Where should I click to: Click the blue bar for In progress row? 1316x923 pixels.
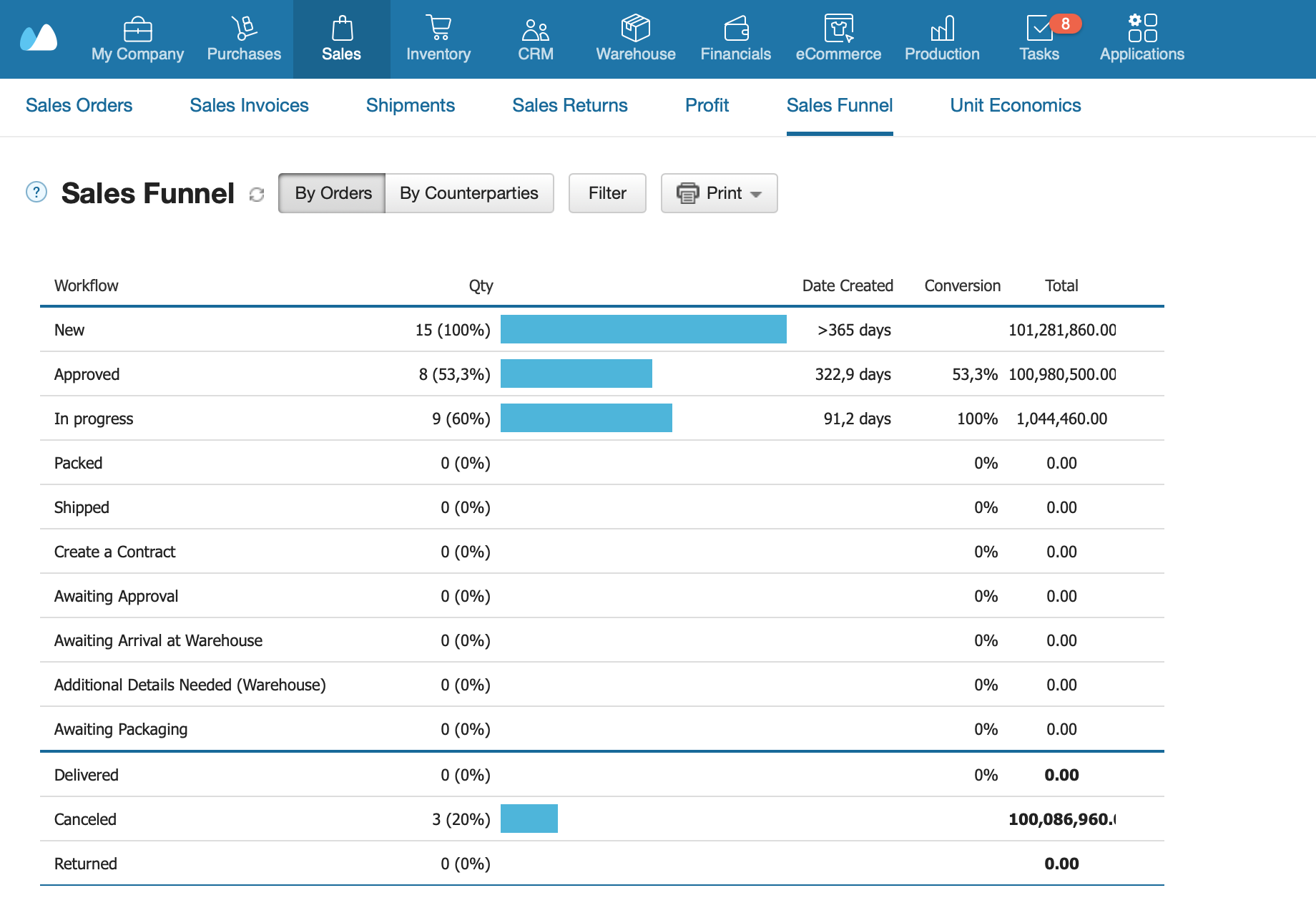[586, 418]
